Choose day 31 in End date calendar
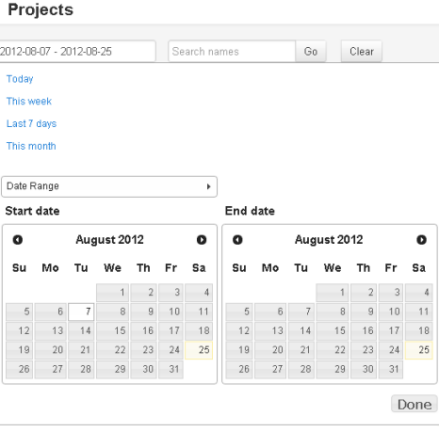The height and width of the screenshot is (427, 439). (x=391, y=369)
